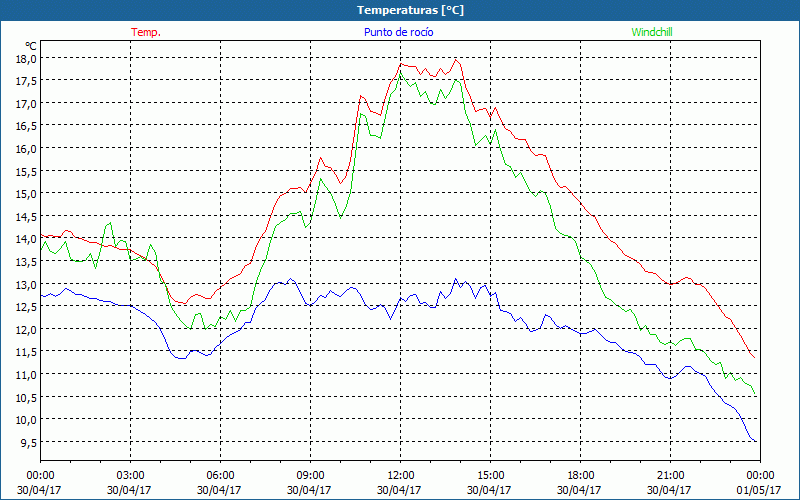Click the 00:00 label above 01/05/17
The height and width of the screenshot is (500, 800).
click(x=760, y=475)
